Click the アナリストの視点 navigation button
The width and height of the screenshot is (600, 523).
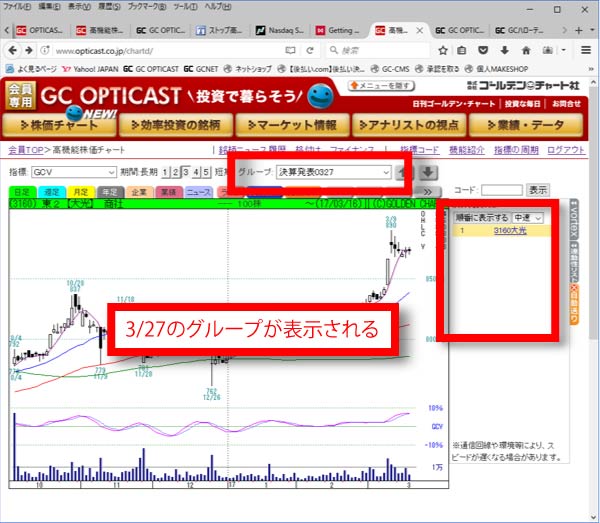[409, 125]
